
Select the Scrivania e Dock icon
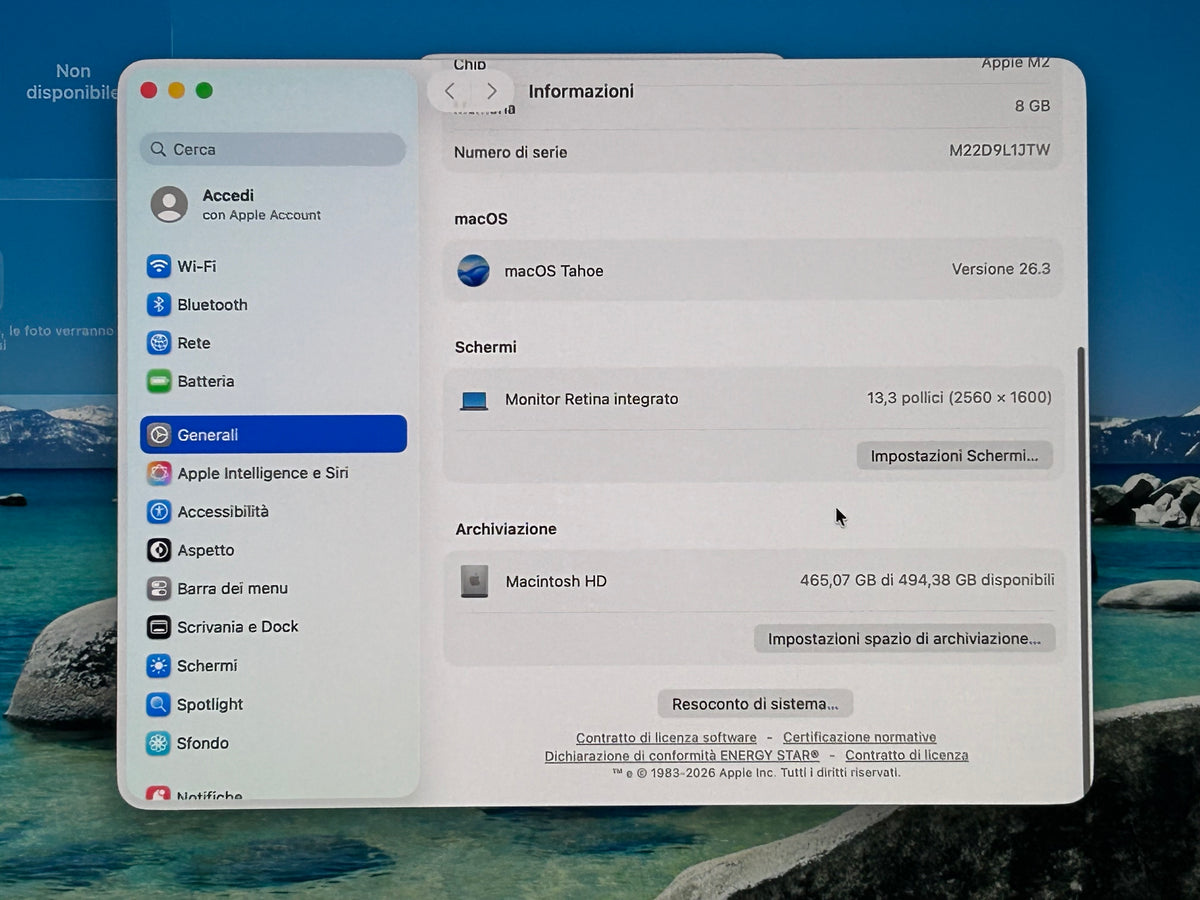coord(159,627)
